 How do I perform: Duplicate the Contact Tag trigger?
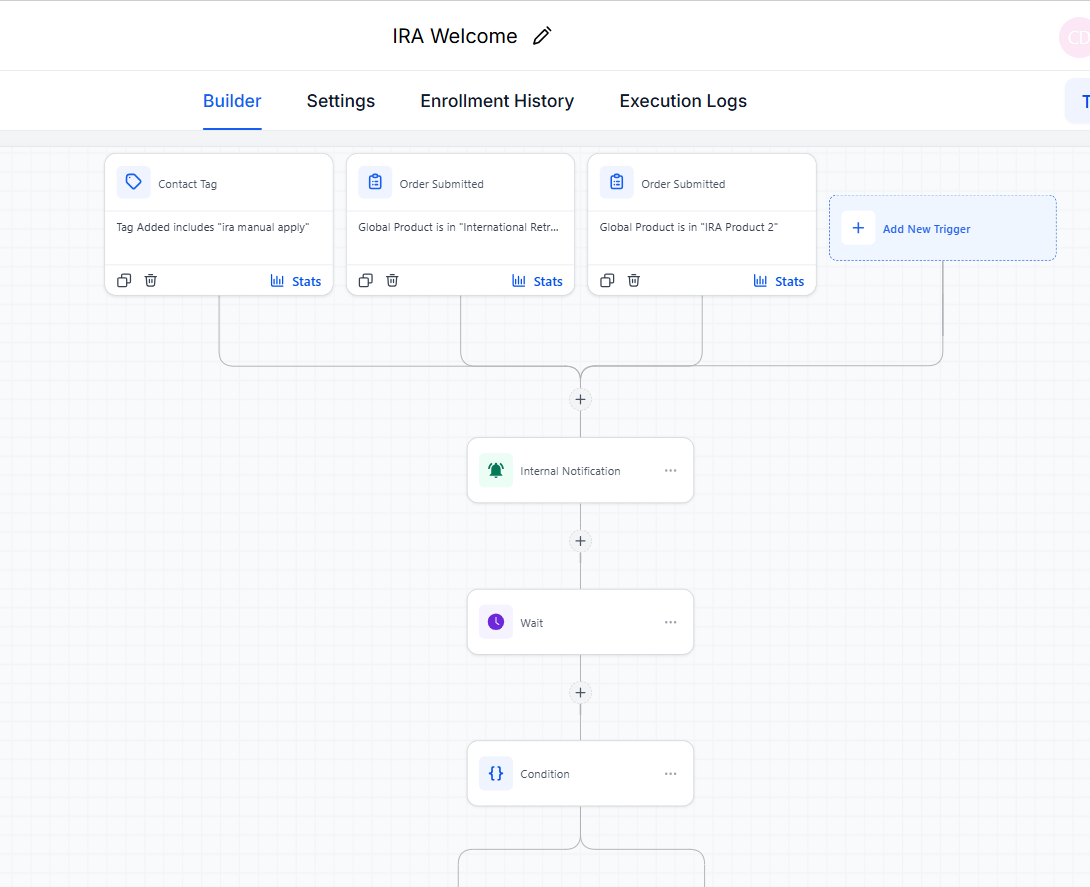tap(124, 280)
